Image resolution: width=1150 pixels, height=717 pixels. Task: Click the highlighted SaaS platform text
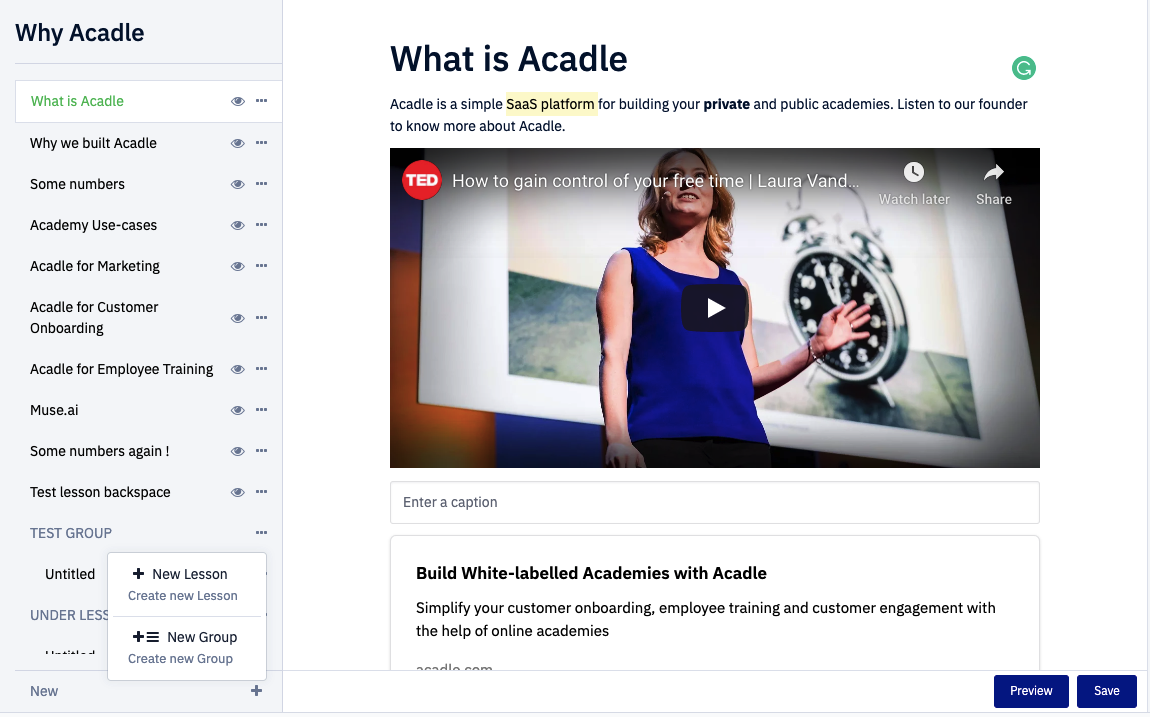point(551,104)
